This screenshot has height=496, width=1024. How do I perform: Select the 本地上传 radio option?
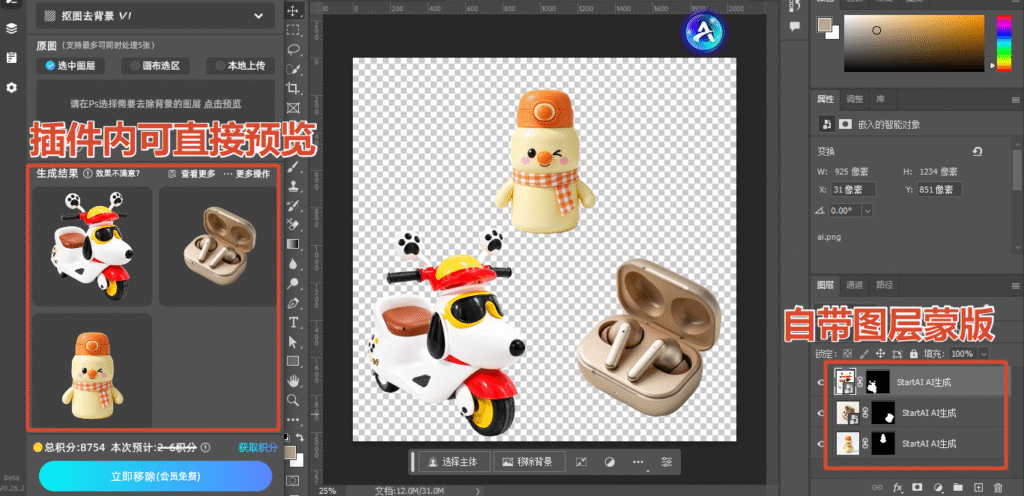[241, 66]
